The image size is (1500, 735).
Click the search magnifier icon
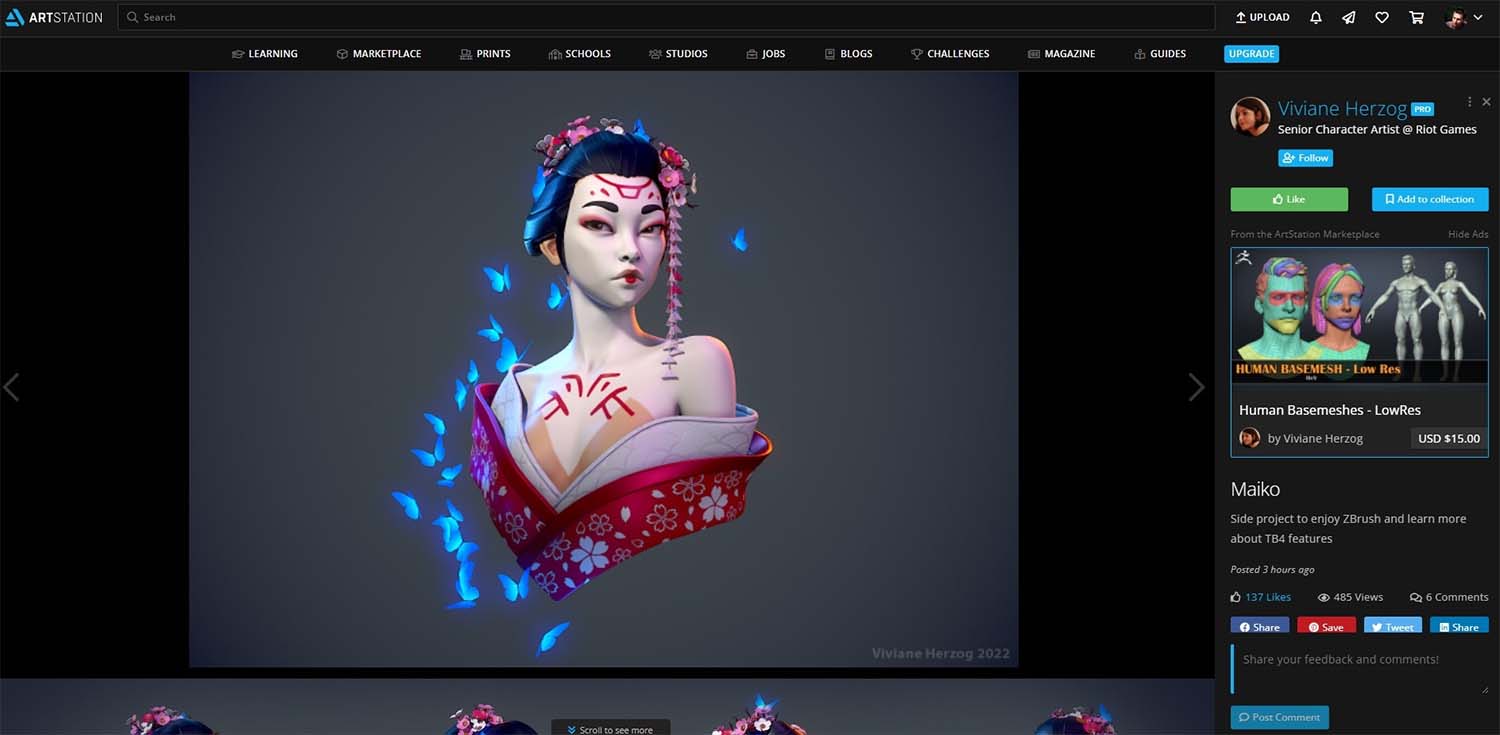point(133,16)
